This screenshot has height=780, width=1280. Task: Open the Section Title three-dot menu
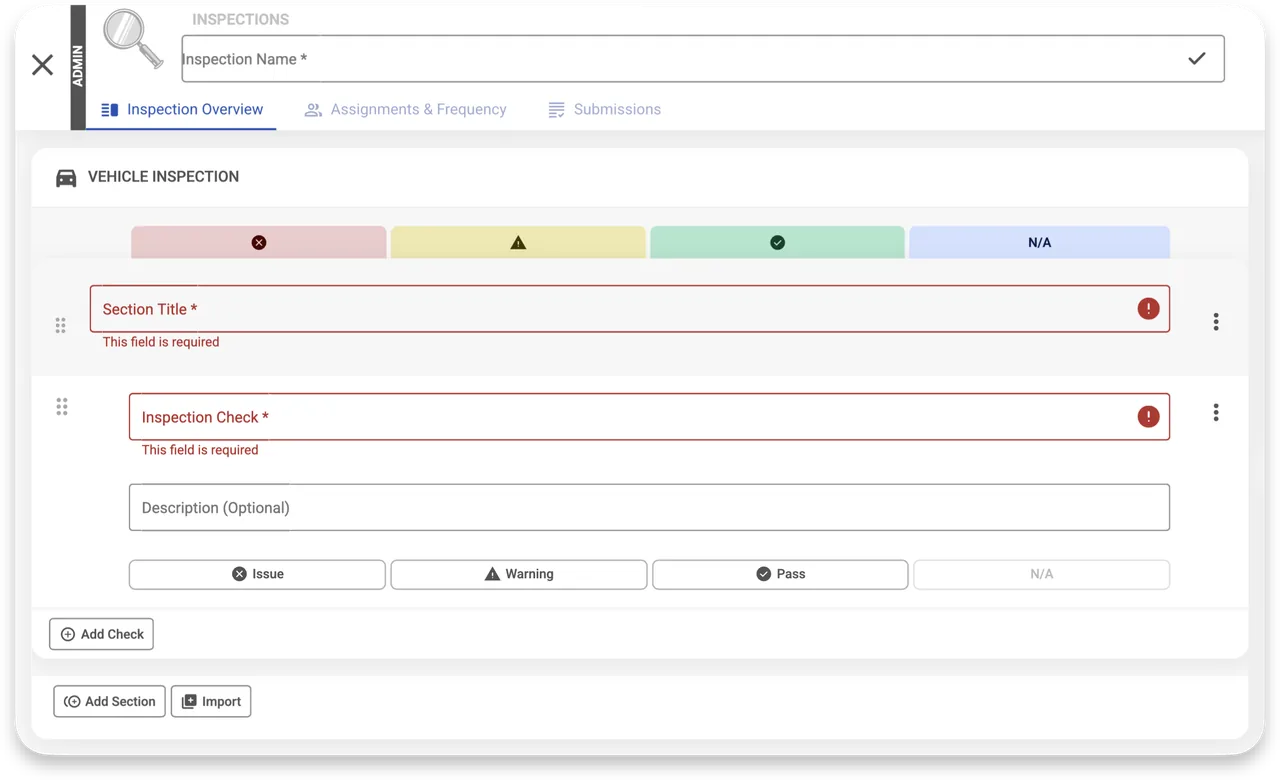click(x=1216, y=321)
